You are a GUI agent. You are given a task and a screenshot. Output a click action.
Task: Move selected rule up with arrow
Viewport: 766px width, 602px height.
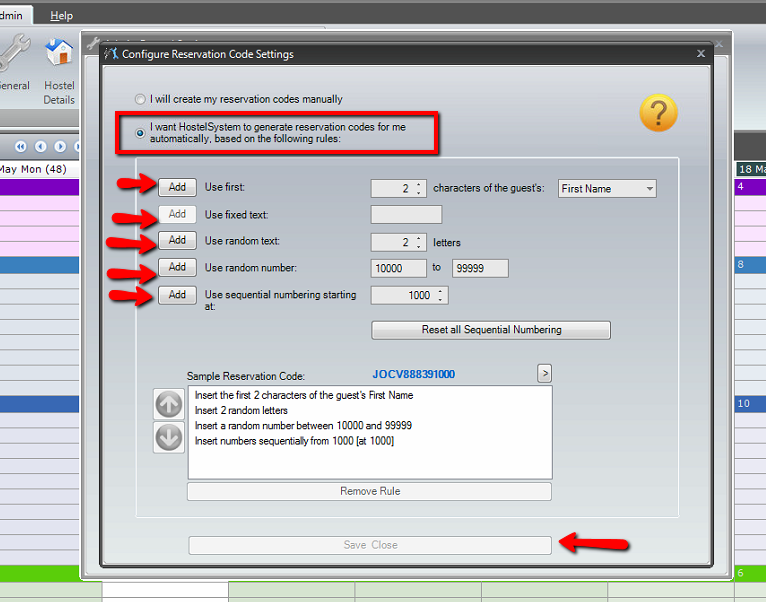click(x=169, y=405)
